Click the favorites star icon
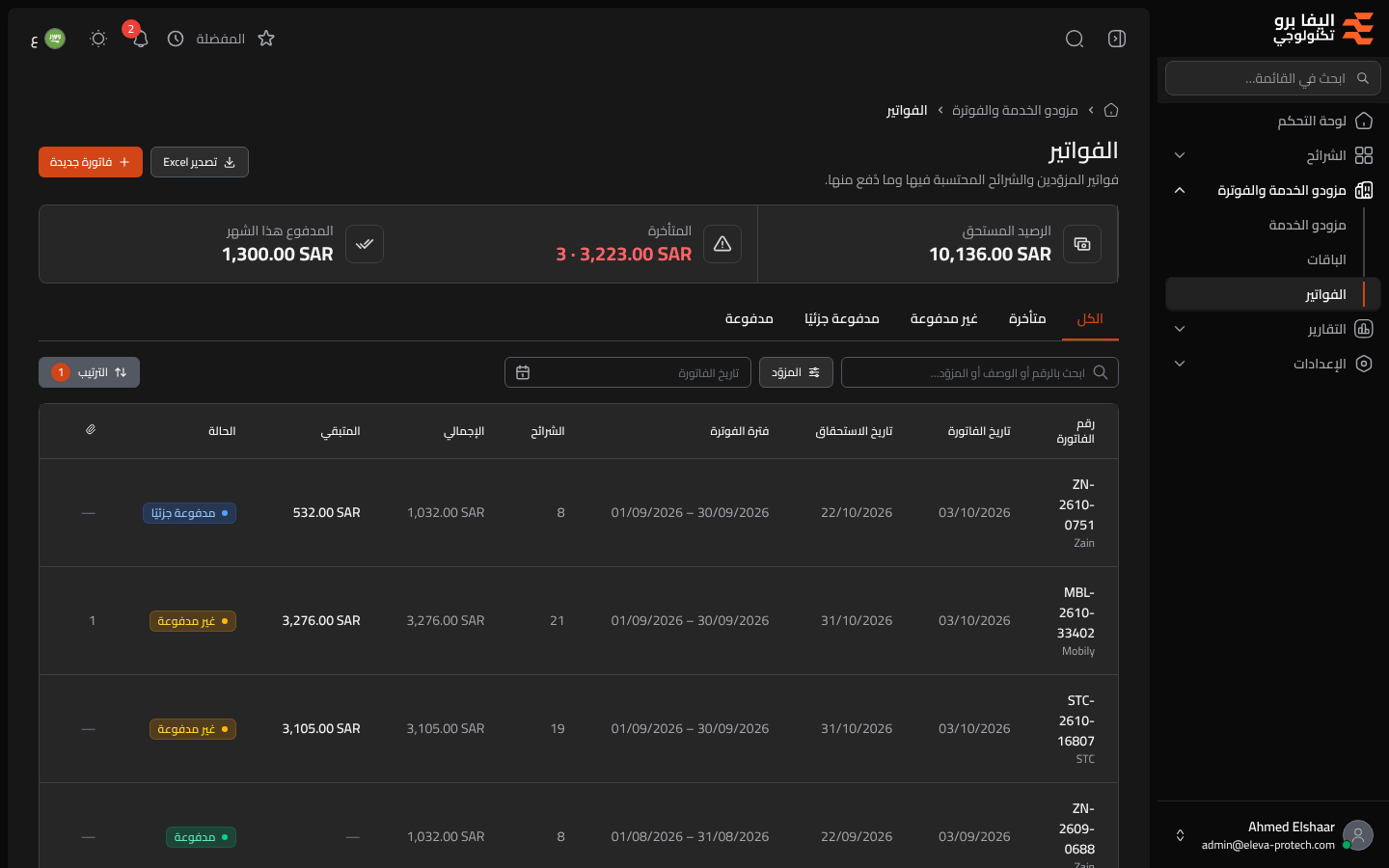 point(266,39)
